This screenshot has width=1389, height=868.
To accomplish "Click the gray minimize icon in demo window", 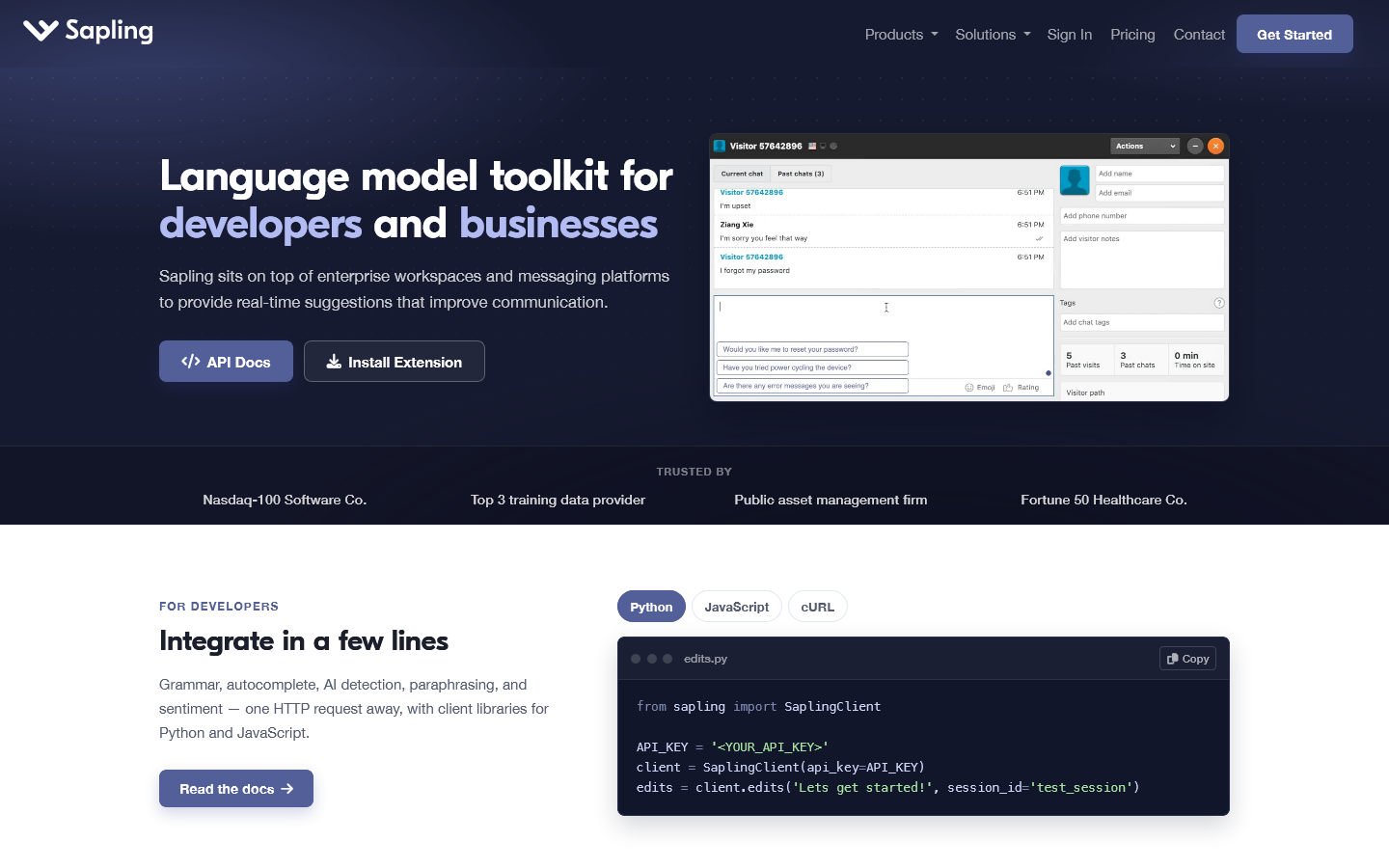I will (x=1195, y=146).
